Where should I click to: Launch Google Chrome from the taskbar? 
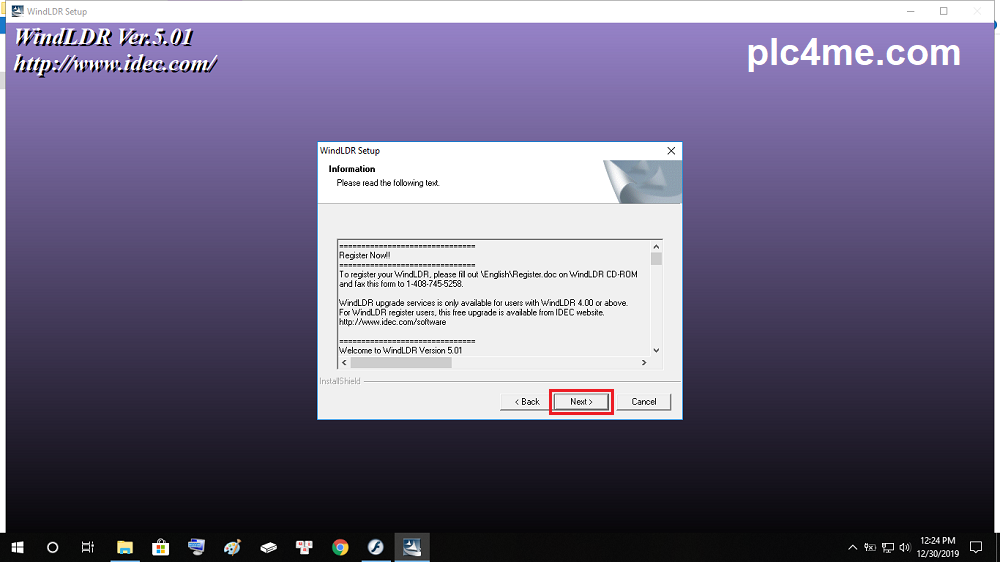(340, 547)
